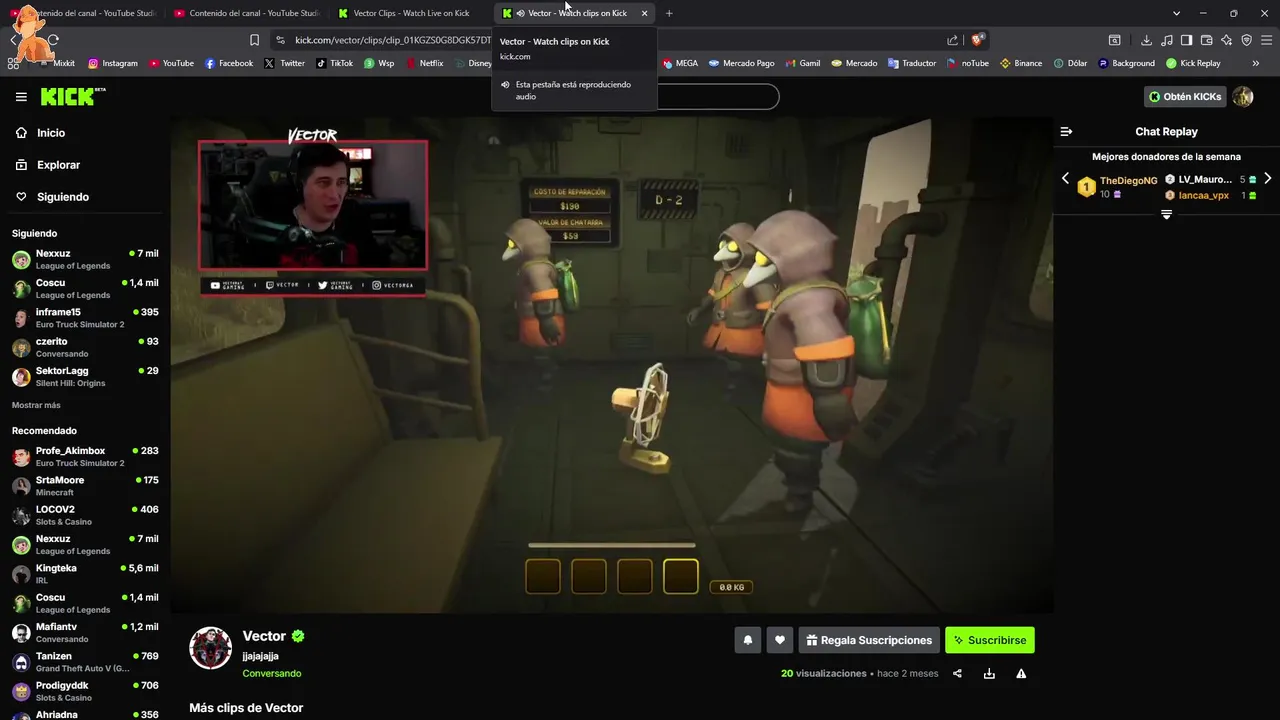Share the clip with share icon
This screenshot has width=1280, height=720.
pyautogui.click(x=957, y=674)
